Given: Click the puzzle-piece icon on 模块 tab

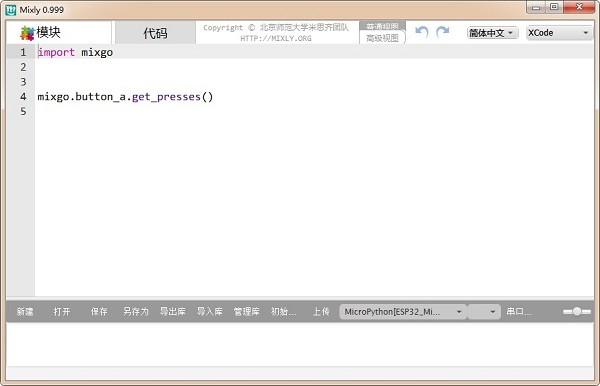Looking at the screenshot, I should pos(27,33).
